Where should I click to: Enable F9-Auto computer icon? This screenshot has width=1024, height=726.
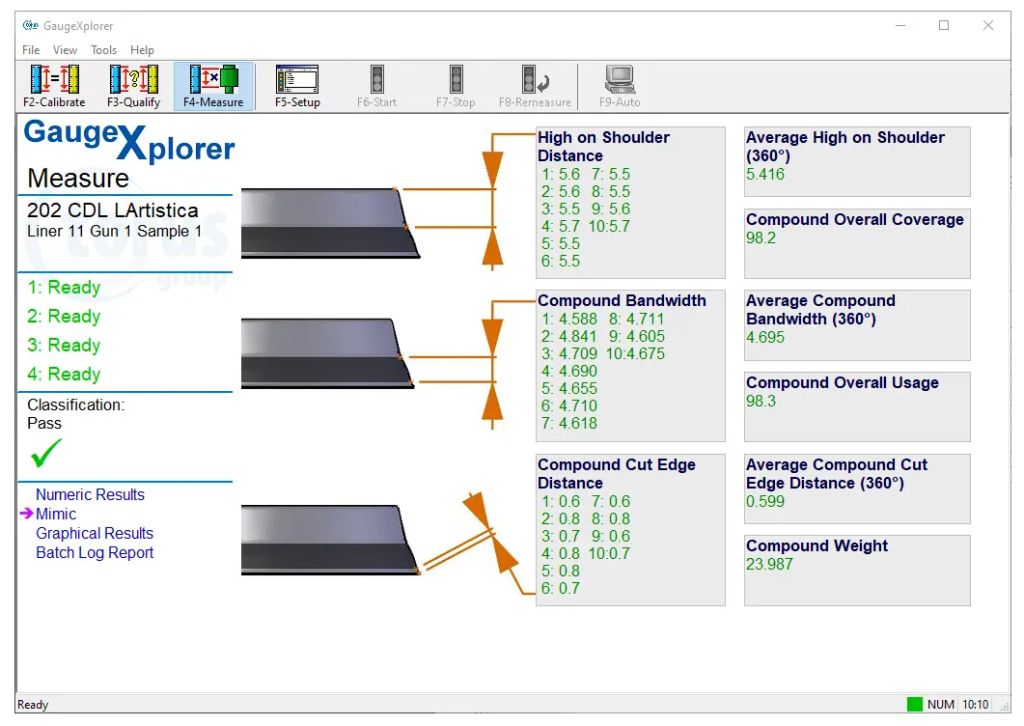pyautogui.click(x=620, y=86)
